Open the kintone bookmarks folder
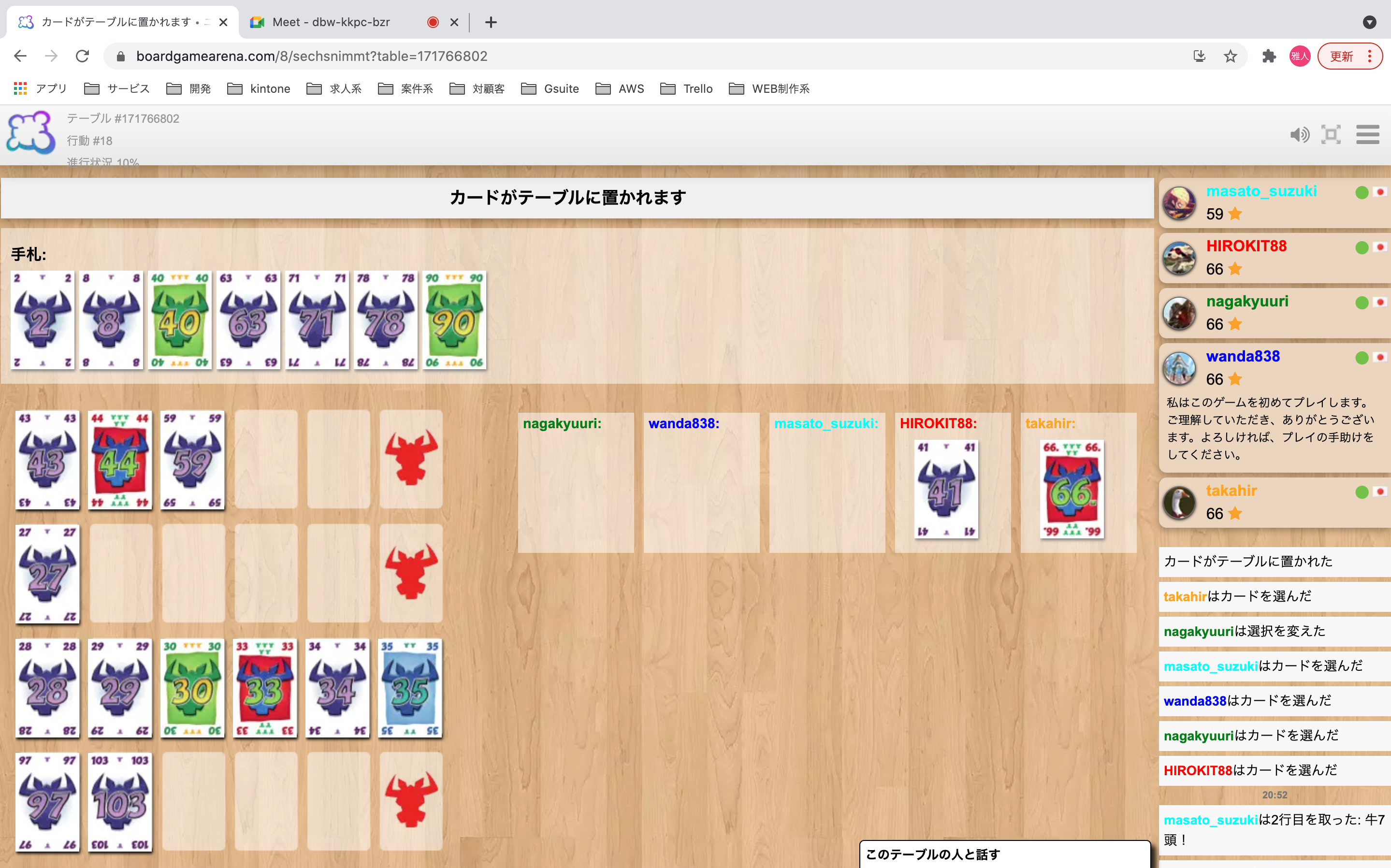 [x=259, y=88]
